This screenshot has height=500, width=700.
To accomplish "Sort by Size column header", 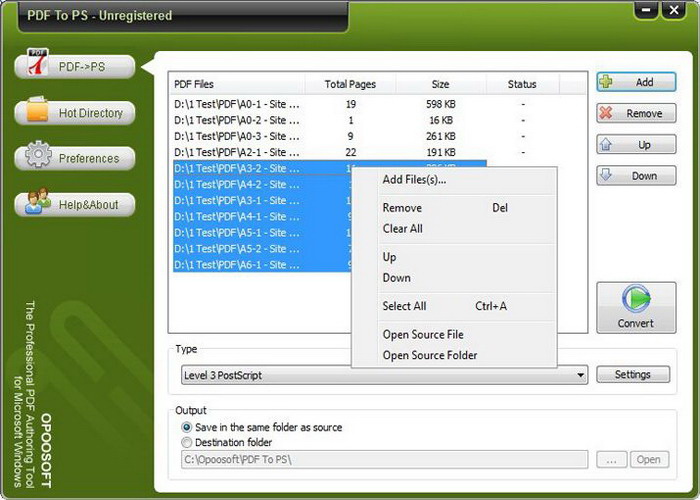I will coord(441,84).
